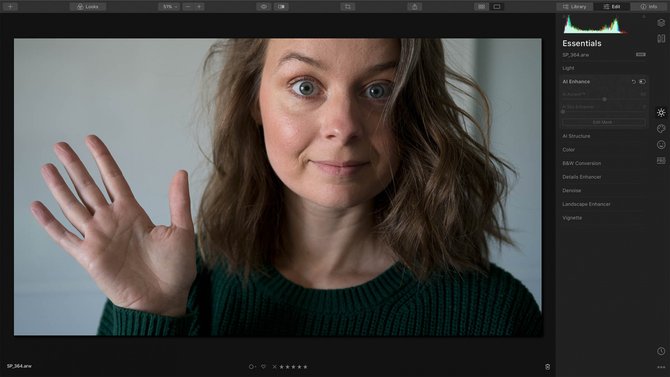The width and height of the screenshot is (670, 377).
Task: Switch to the Info tab
Action: click(649, 6)
